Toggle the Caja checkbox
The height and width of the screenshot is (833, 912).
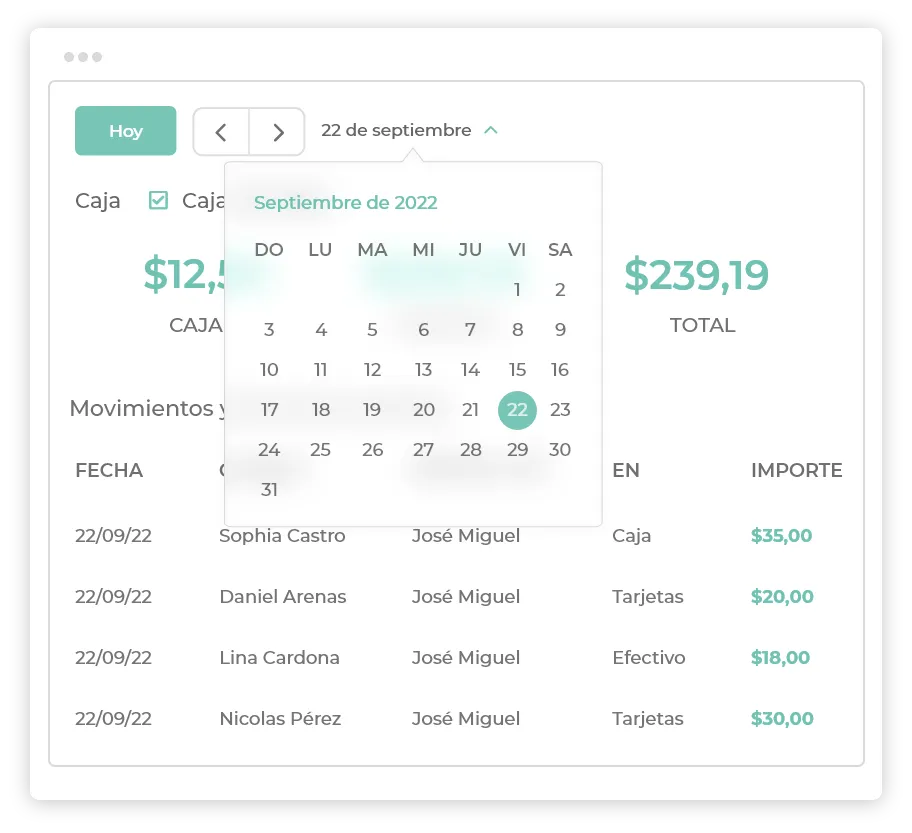click(x=158, y=200)
